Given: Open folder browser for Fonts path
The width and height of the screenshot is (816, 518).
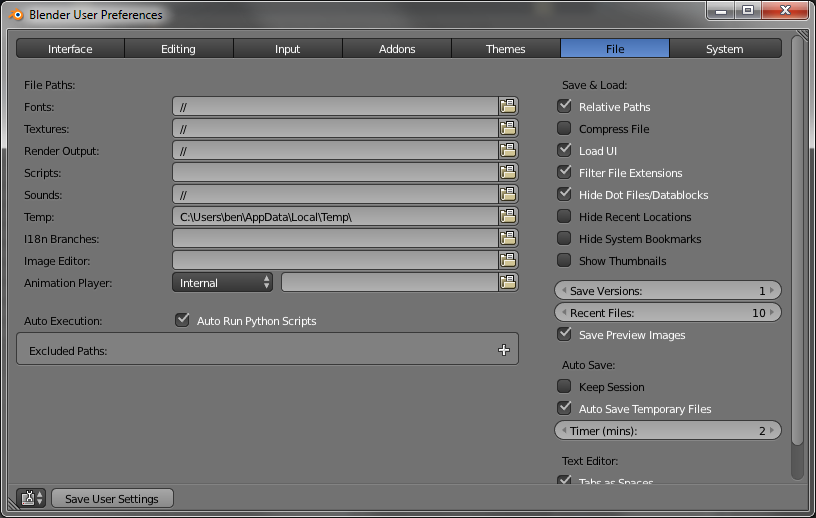Looking at the screenshot, I should pos(508,106).
